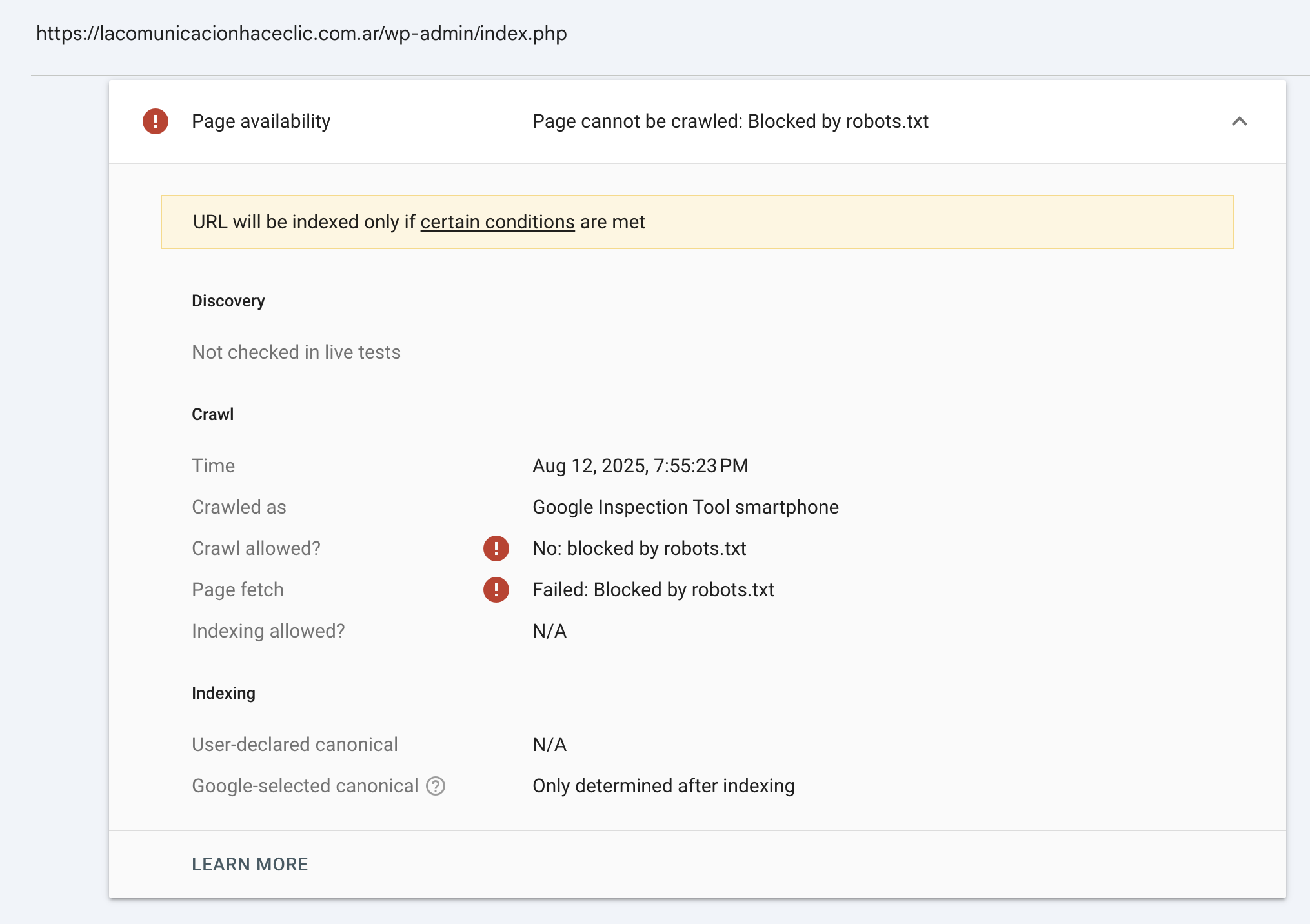Screen dimensions: 1310x924
Task: Click the 'Google-selected canonical' label
Action: click(x=305, y=786)
